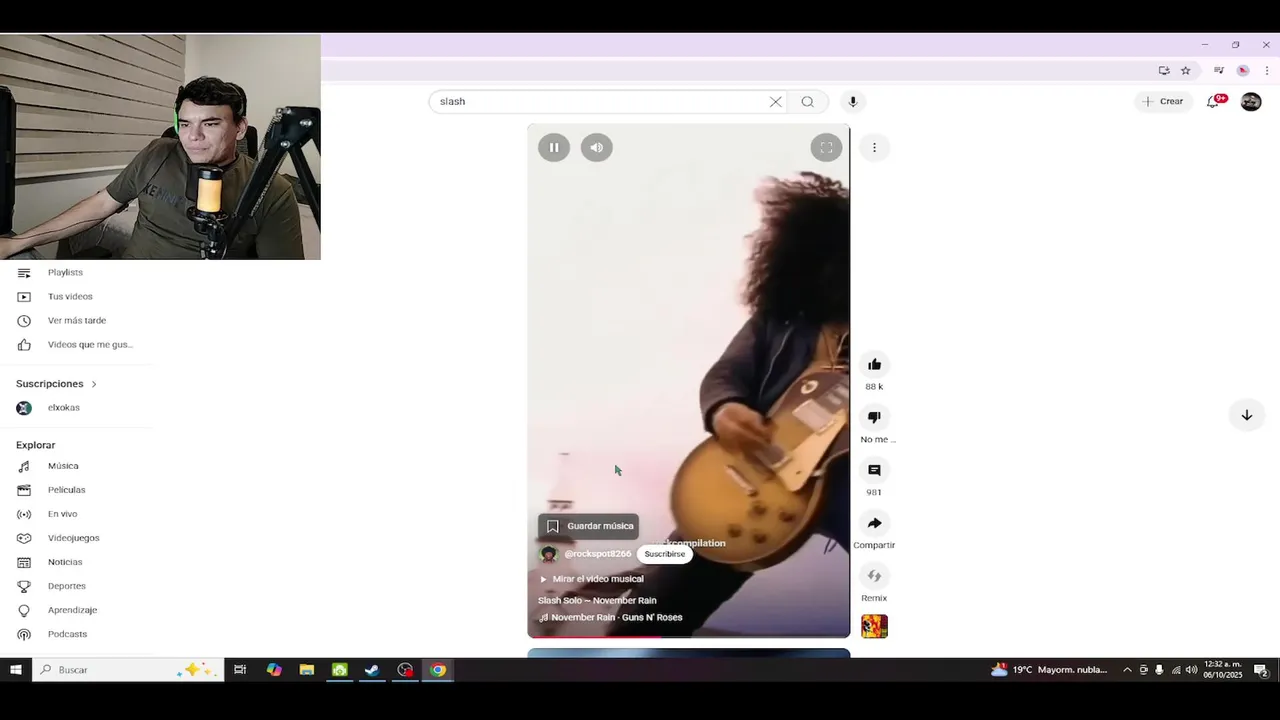Click the install/cast icon in the address bar

tap(1164, 70)
